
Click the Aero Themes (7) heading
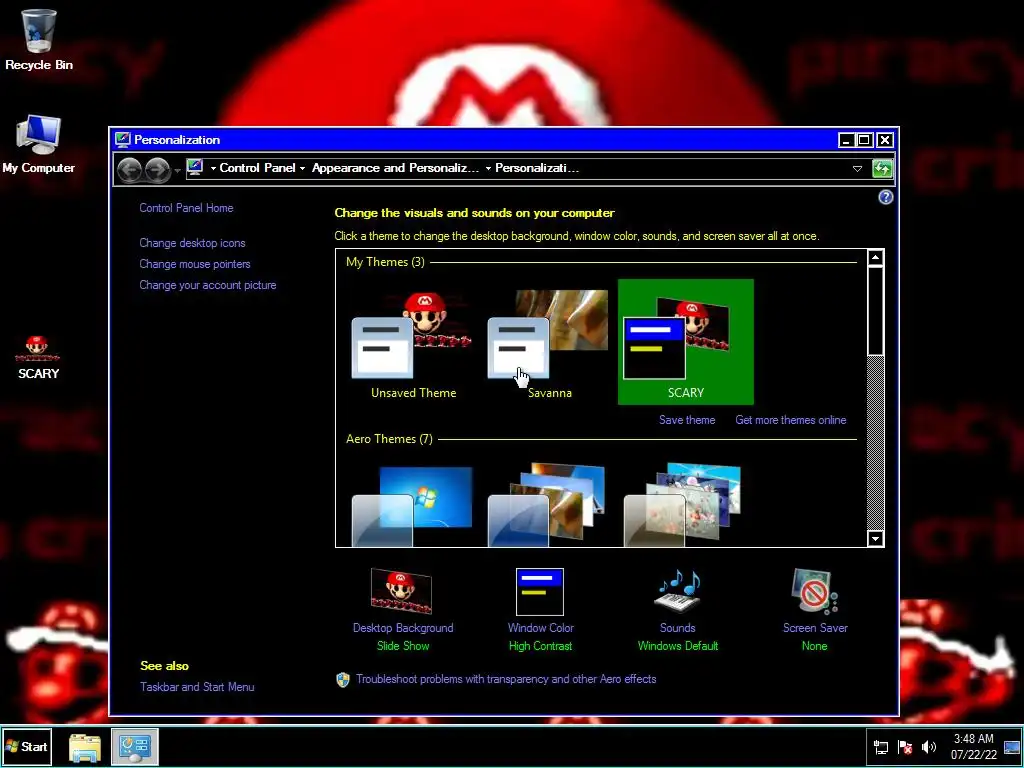point(389,439)
